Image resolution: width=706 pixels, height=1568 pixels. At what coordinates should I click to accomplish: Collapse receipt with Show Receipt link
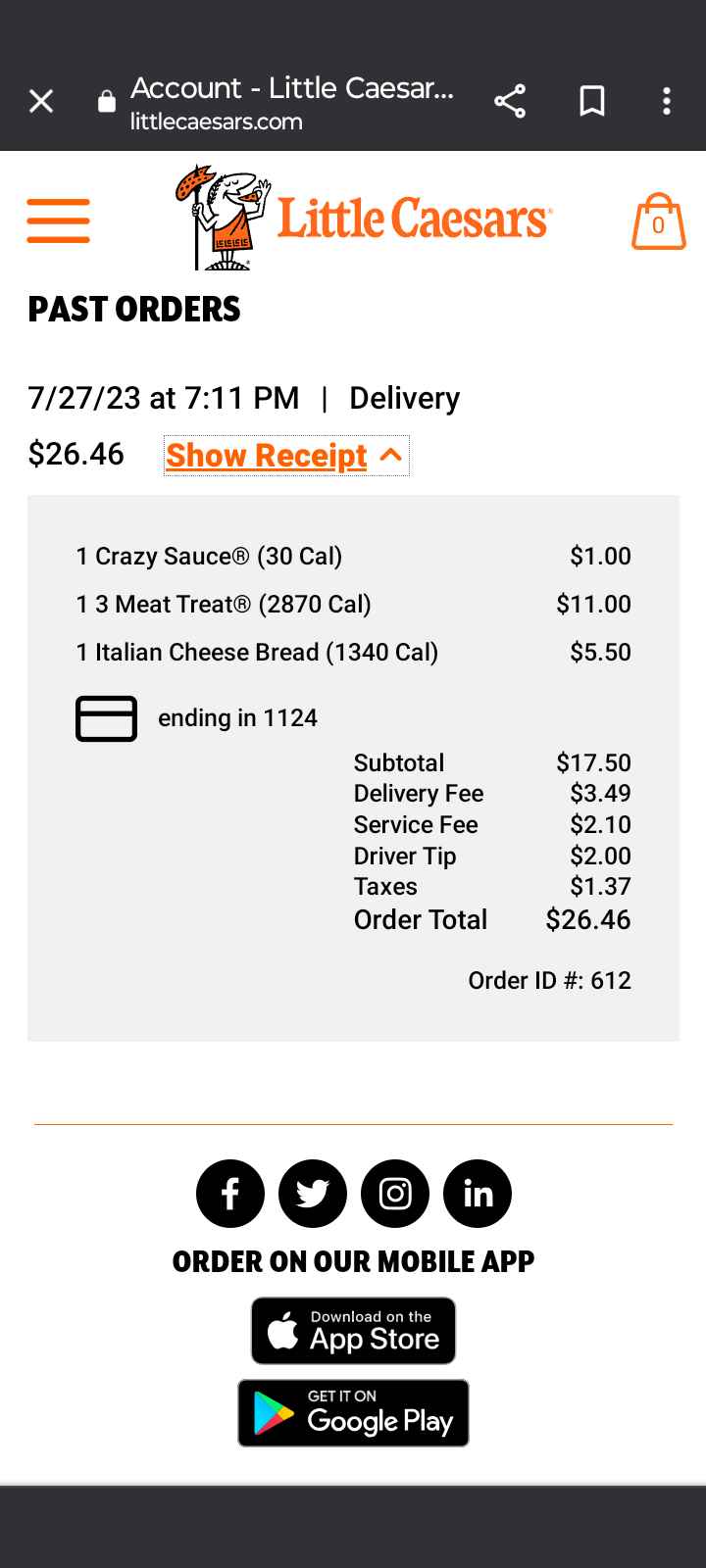tap(267, 456)
